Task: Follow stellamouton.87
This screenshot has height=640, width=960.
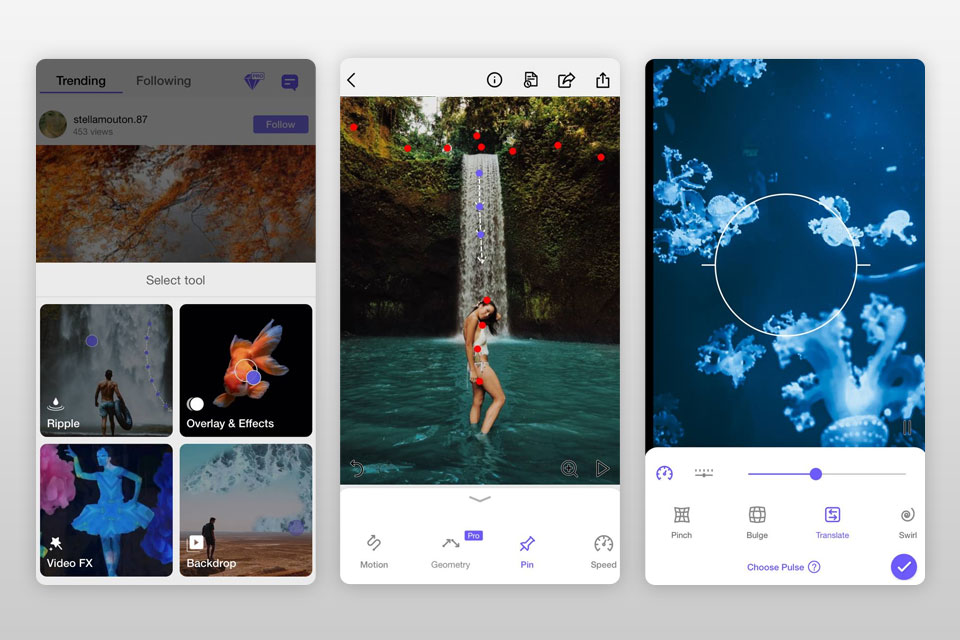Action: point(280,124)
